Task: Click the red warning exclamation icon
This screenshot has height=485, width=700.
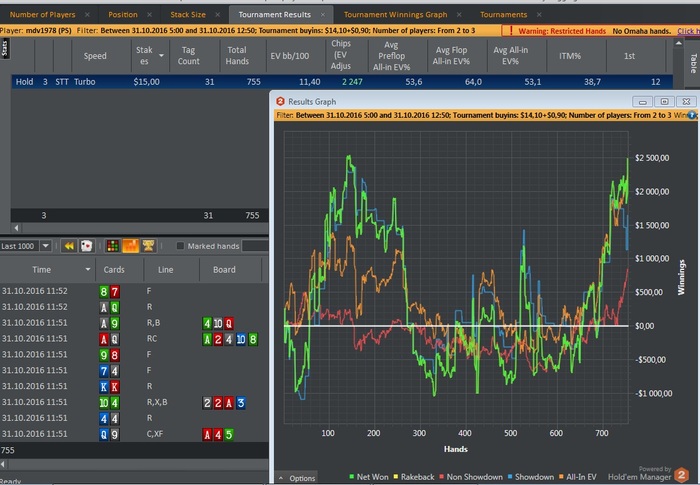Action: click(511, 31)
